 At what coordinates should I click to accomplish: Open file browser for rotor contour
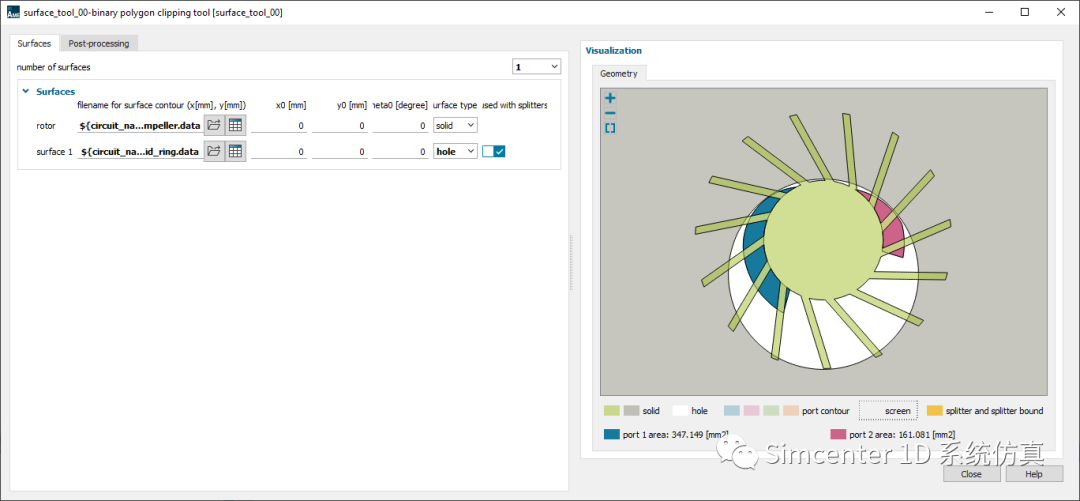coord(214,125)
